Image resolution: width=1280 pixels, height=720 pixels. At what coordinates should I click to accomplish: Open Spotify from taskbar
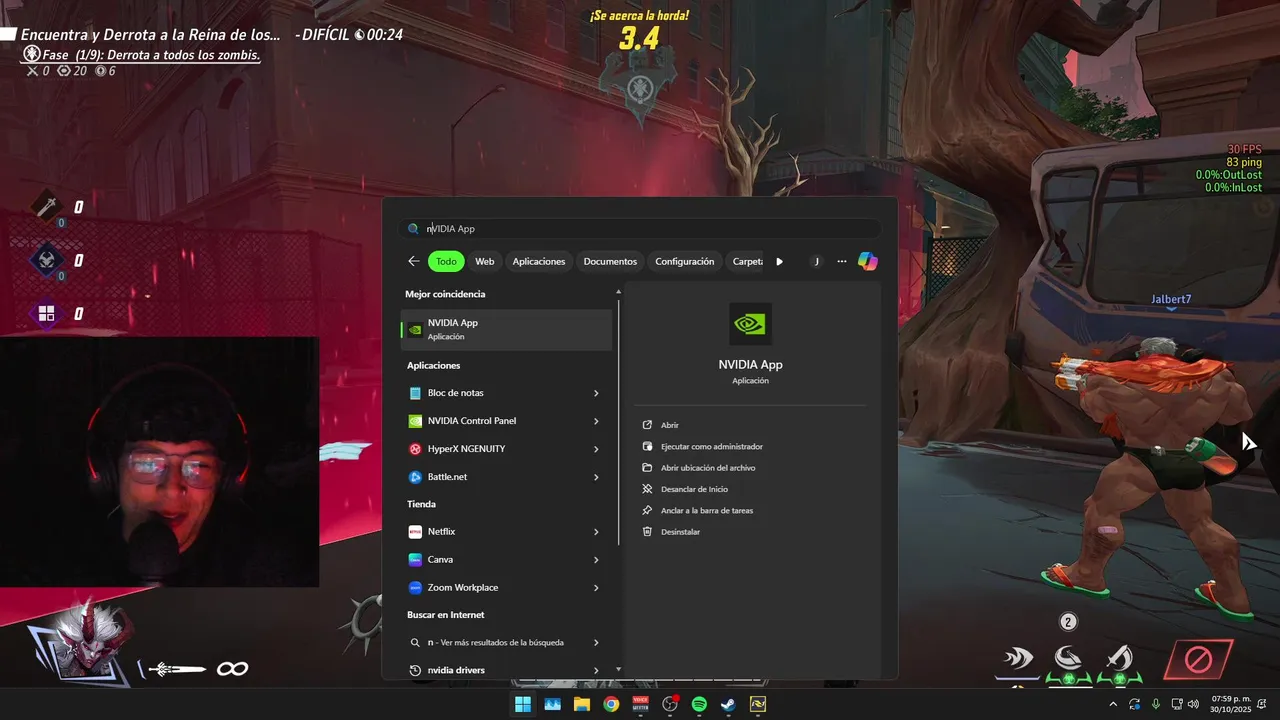(x=699, y=704)
